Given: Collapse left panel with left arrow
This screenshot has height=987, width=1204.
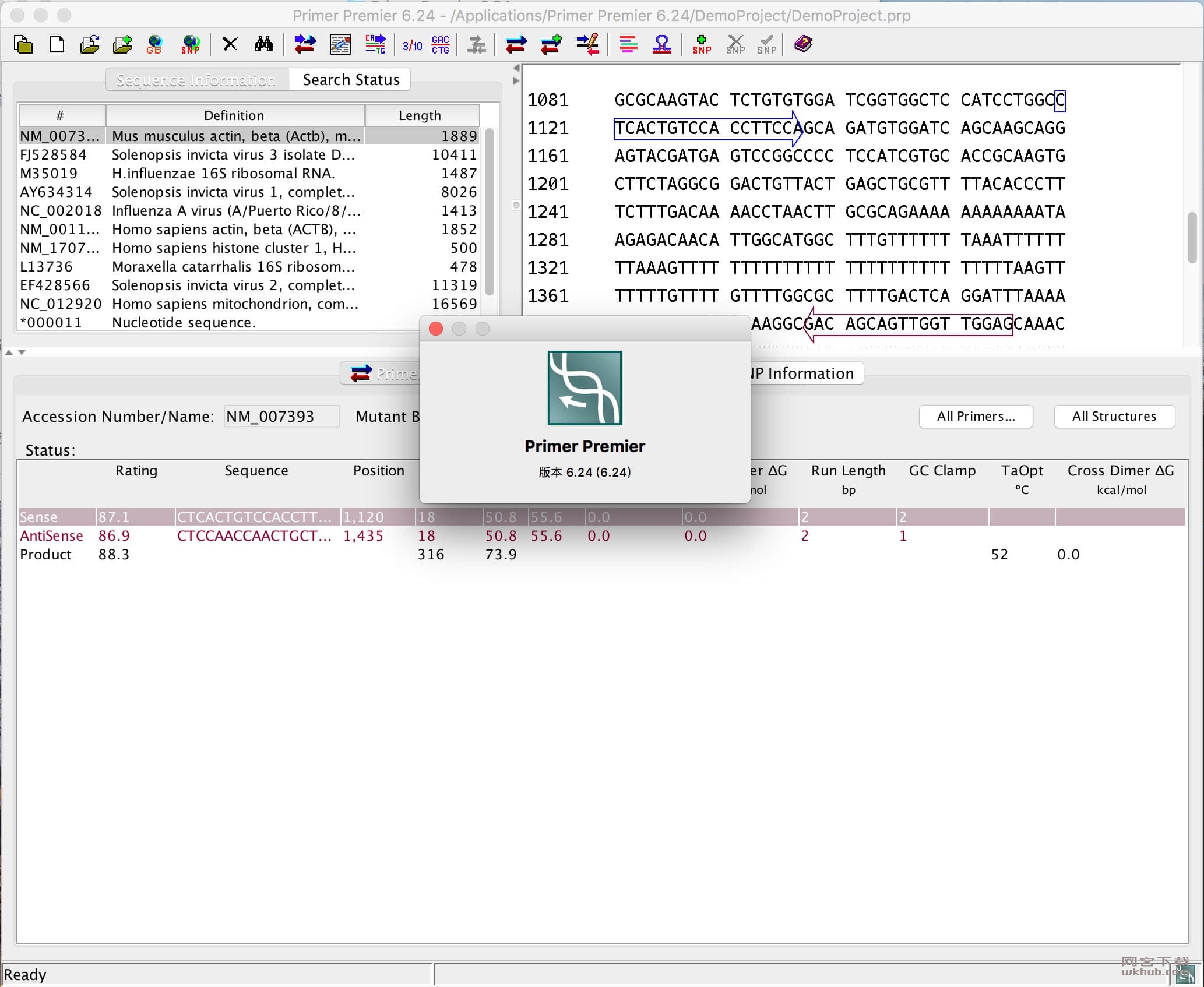Looking at the screenshot, I should pyautogui.click(x=516, y=68).
